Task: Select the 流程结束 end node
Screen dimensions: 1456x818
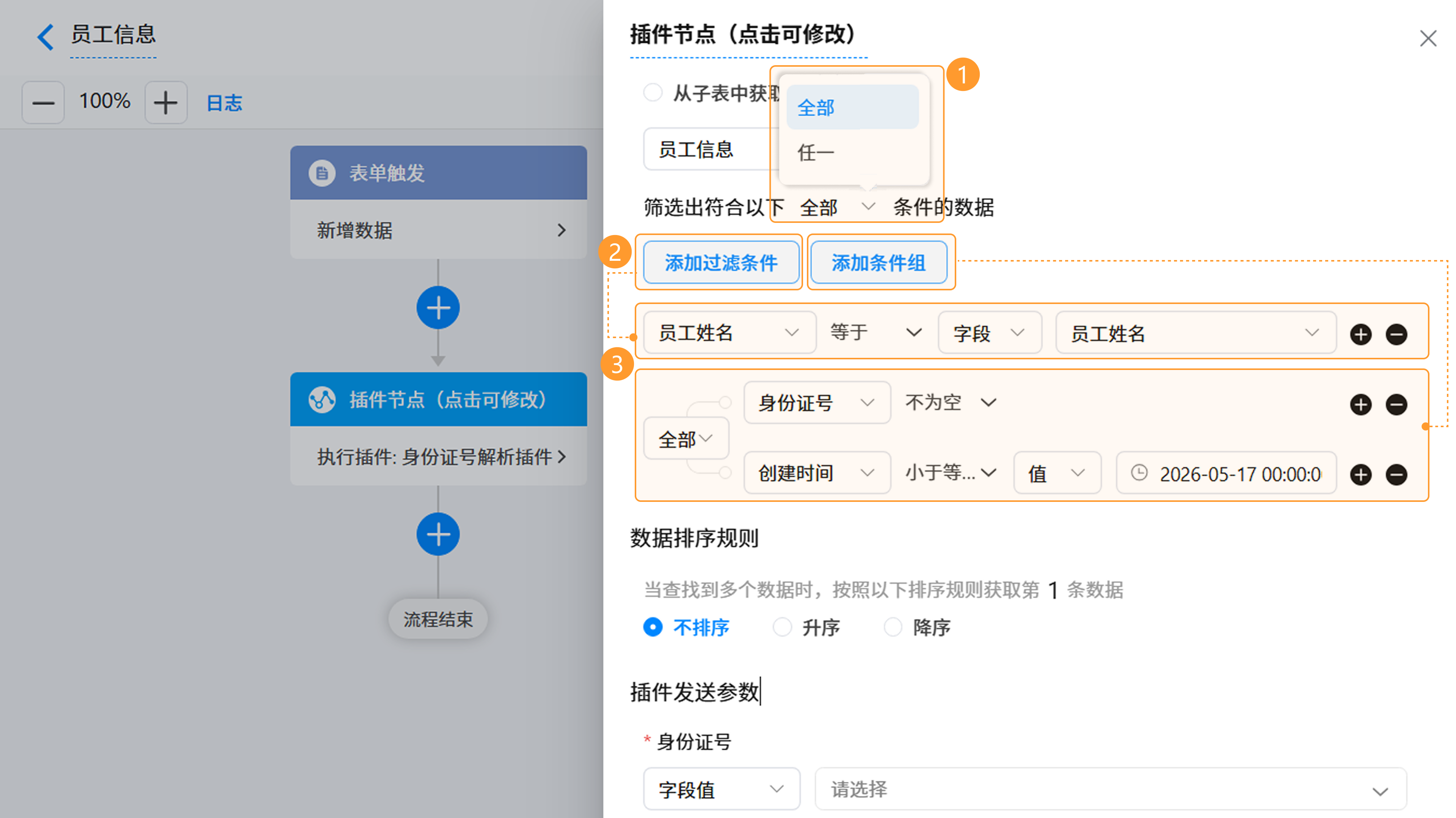Action: [438, 619]
